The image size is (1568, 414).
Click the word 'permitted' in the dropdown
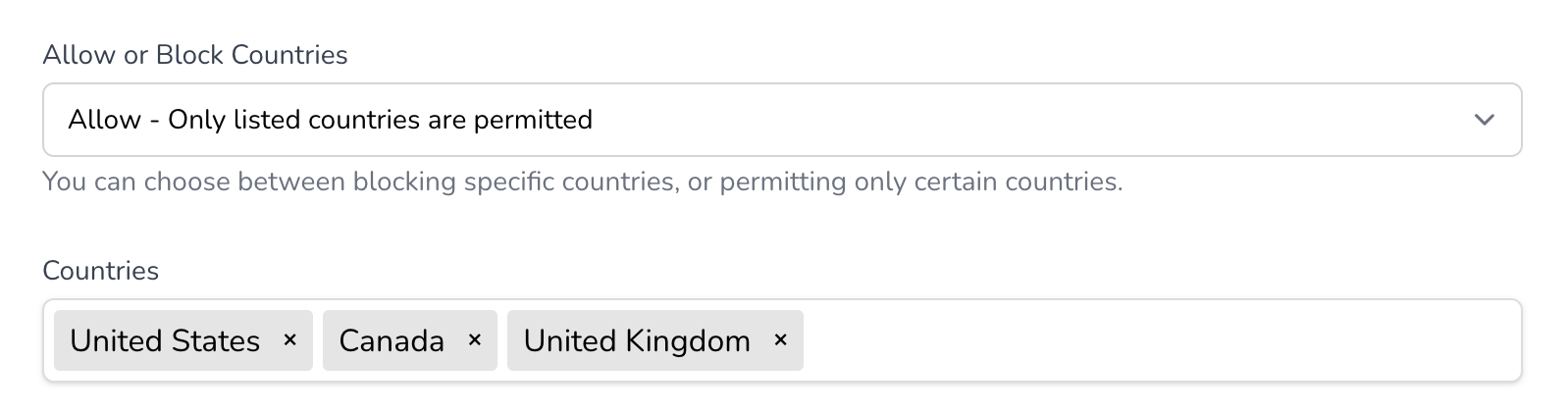(533, 120)
